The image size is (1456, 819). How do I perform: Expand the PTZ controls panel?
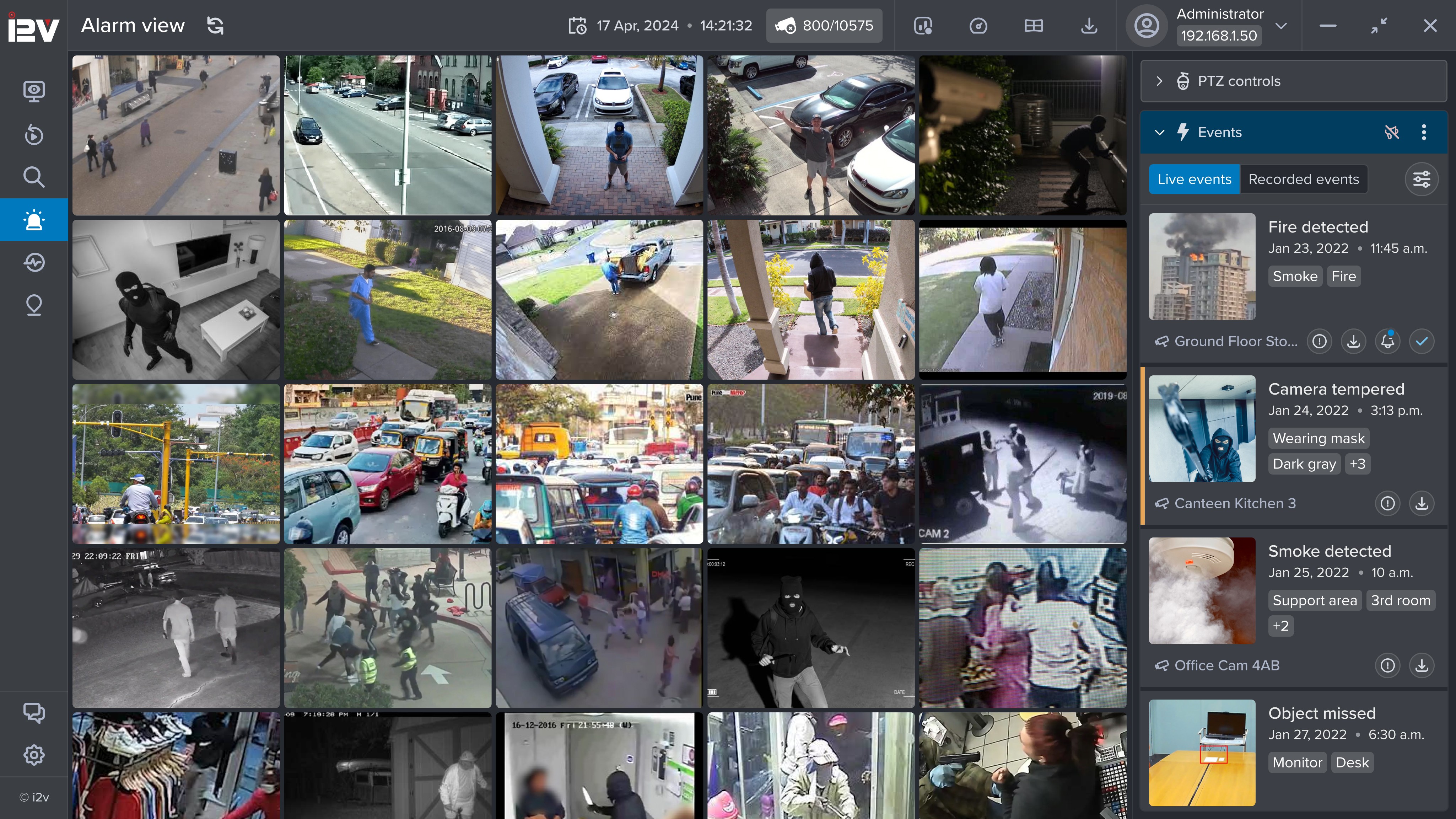click(x=1159, y=81)
